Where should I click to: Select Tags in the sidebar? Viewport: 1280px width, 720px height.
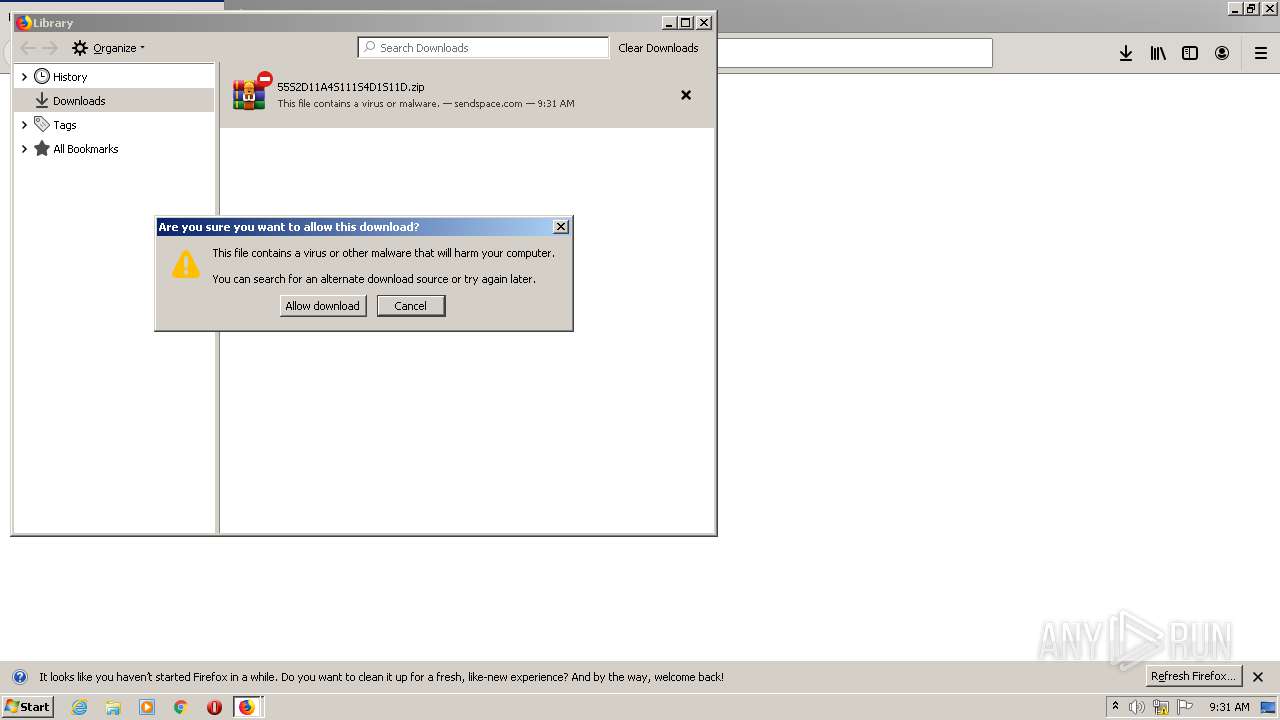65,125
